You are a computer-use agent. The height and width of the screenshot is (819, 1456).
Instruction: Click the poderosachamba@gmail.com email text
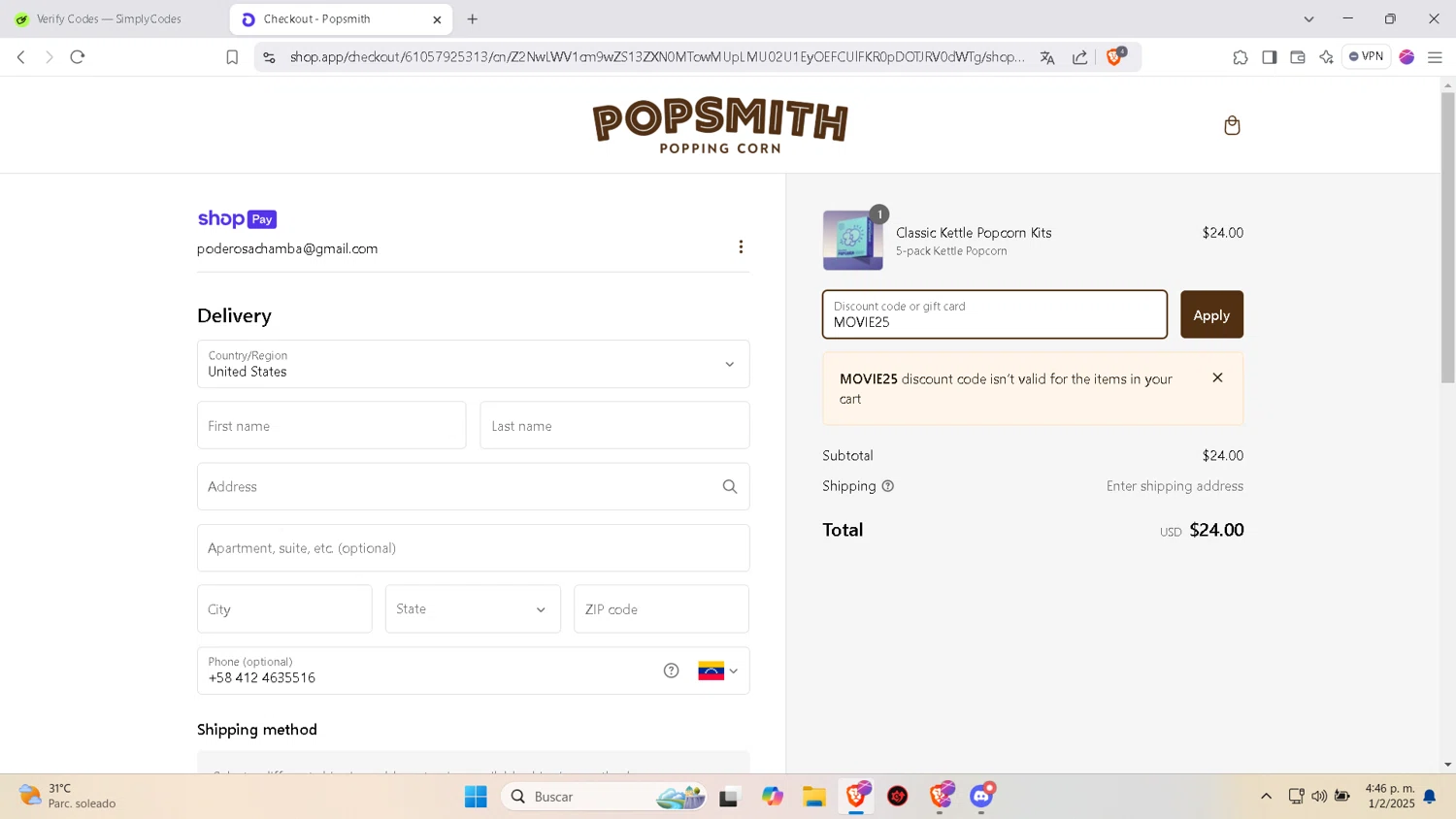287,249
